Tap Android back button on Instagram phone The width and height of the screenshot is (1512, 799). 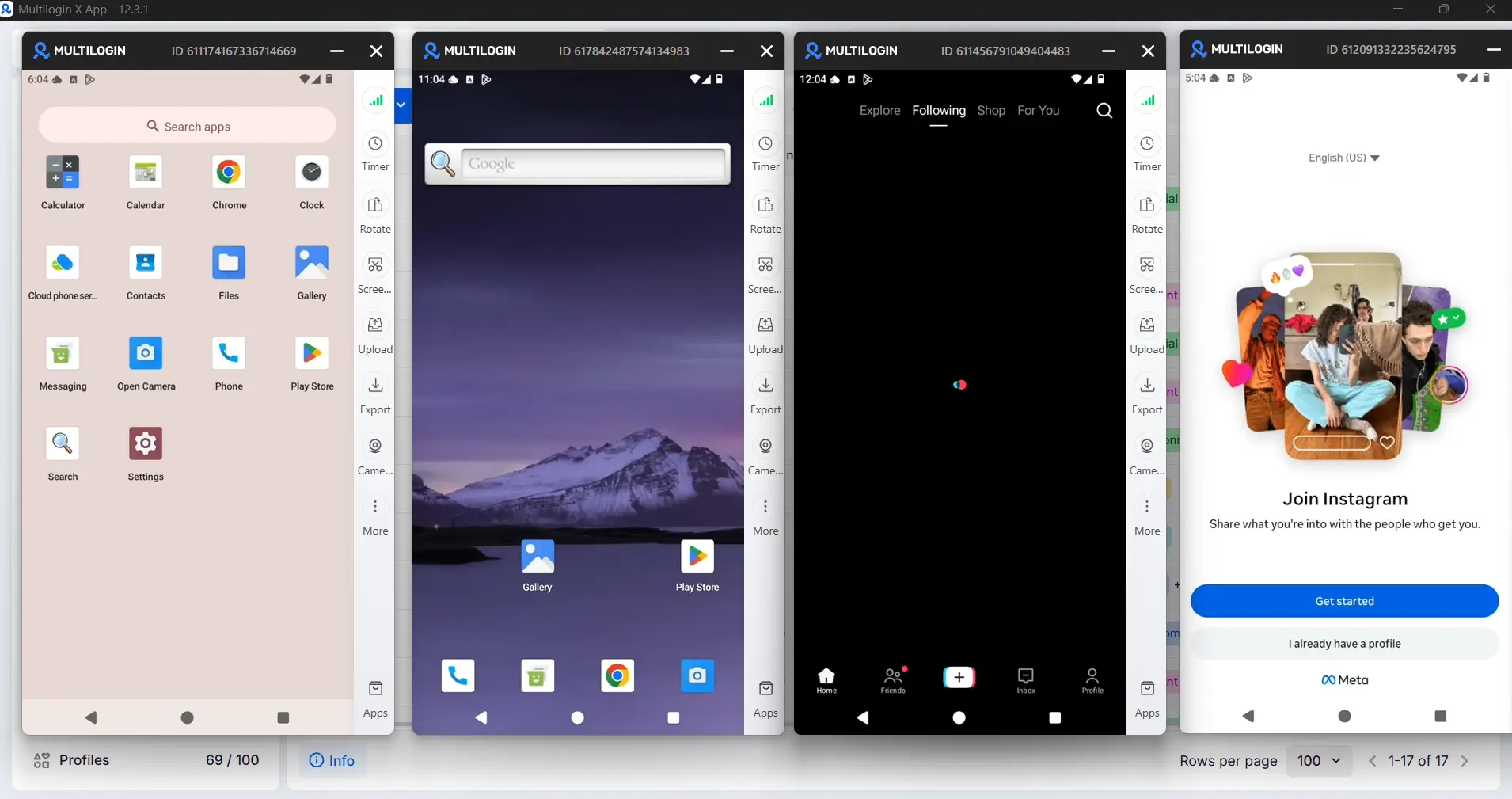pos(1248,716)
